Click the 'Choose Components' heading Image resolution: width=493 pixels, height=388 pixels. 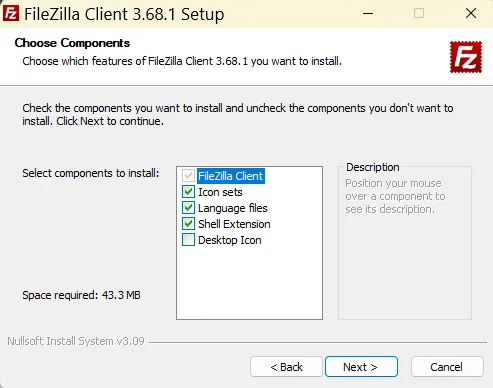point(72,43)
